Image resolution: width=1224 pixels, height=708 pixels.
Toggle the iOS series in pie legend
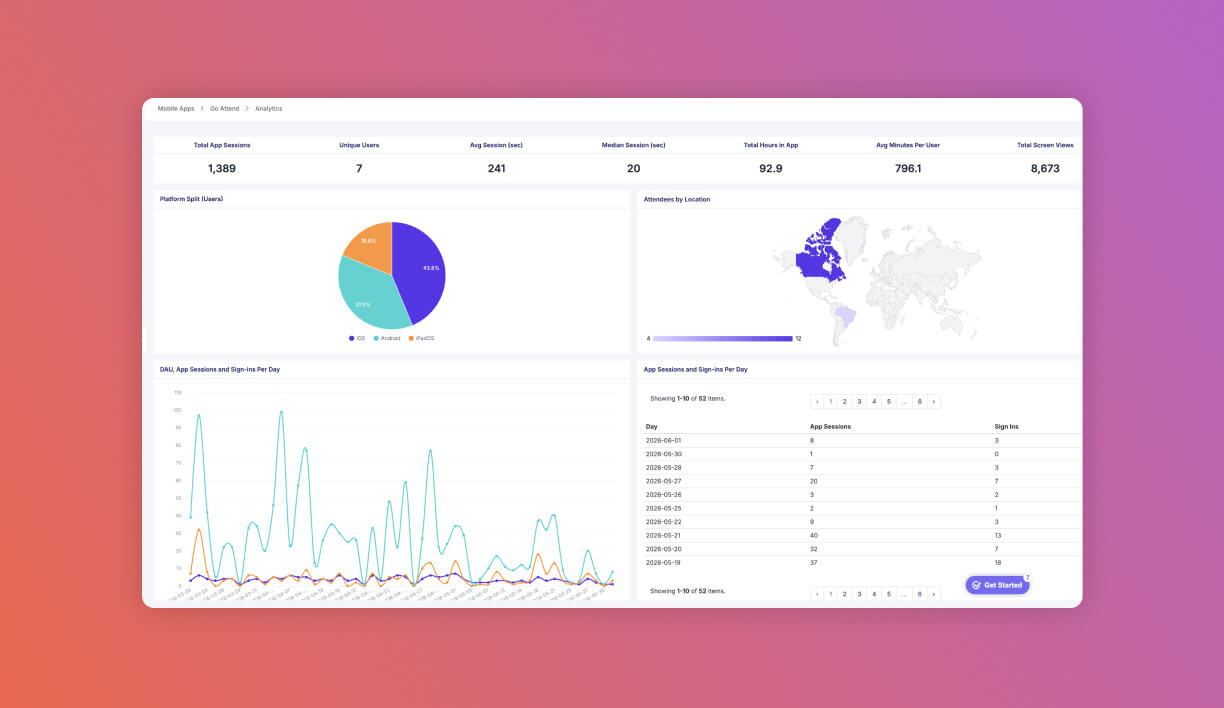357,338
